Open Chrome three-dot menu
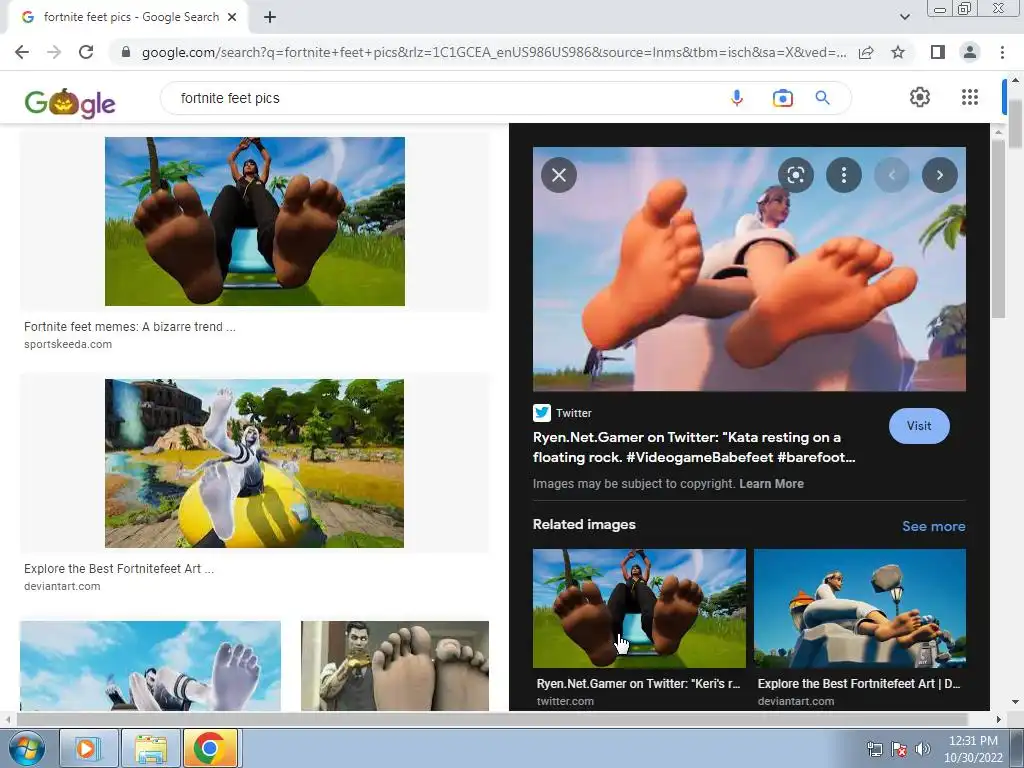This screenshot has width=1024, height=768. [1002, 52]
